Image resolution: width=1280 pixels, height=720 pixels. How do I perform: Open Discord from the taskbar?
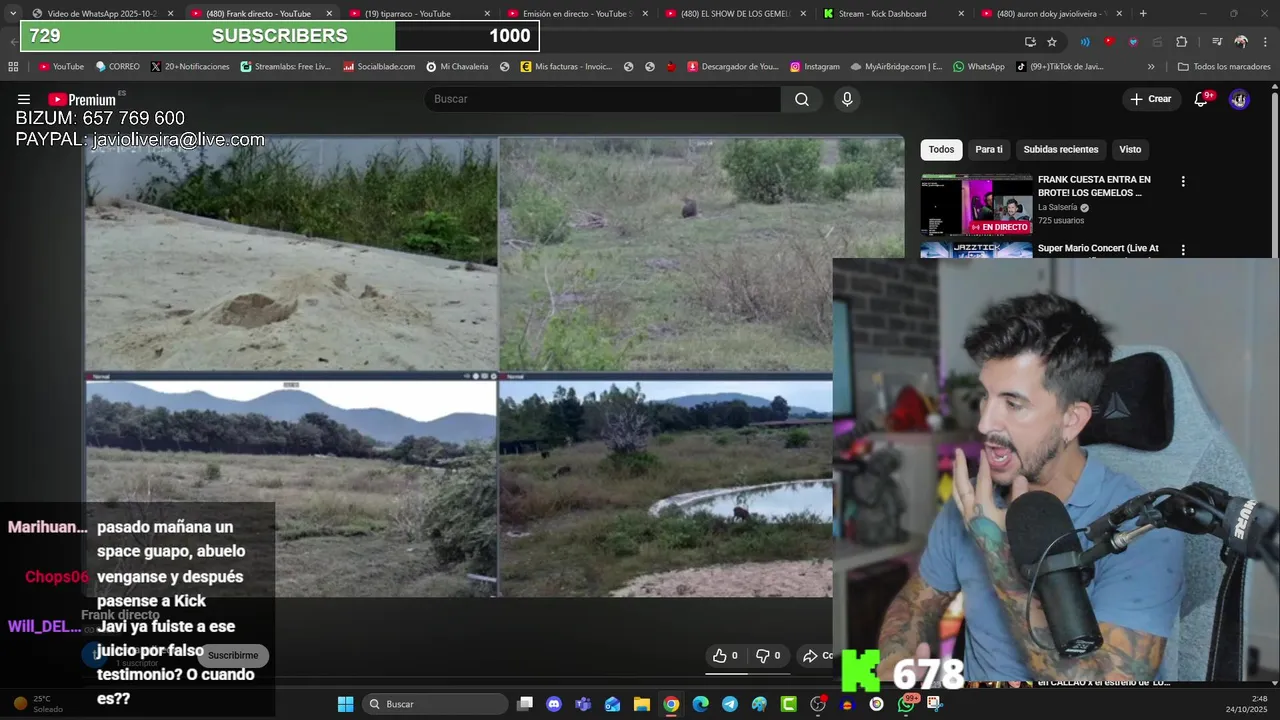coord(554,704)
